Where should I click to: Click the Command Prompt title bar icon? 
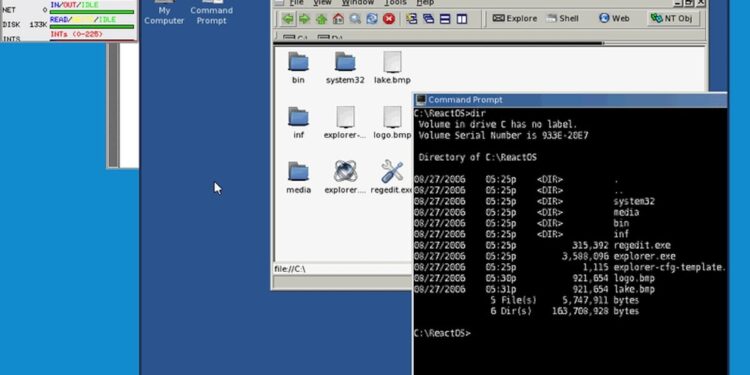[x=421, y=100]
